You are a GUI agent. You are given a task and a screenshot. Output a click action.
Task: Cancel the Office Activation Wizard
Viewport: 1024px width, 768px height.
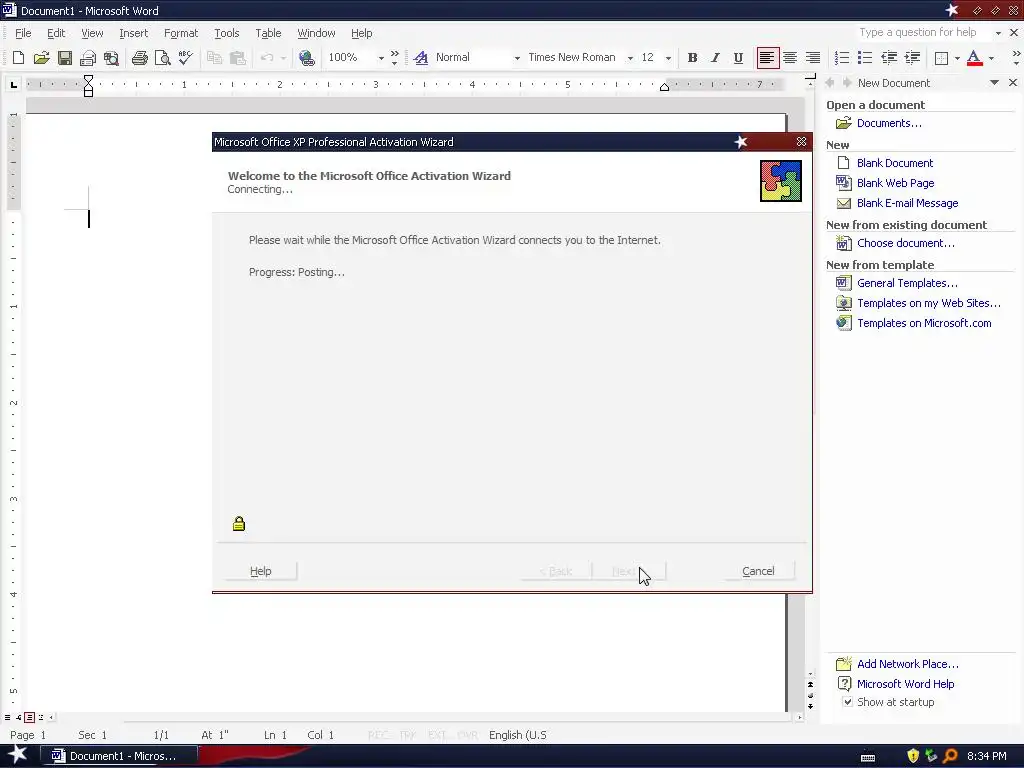758,571
